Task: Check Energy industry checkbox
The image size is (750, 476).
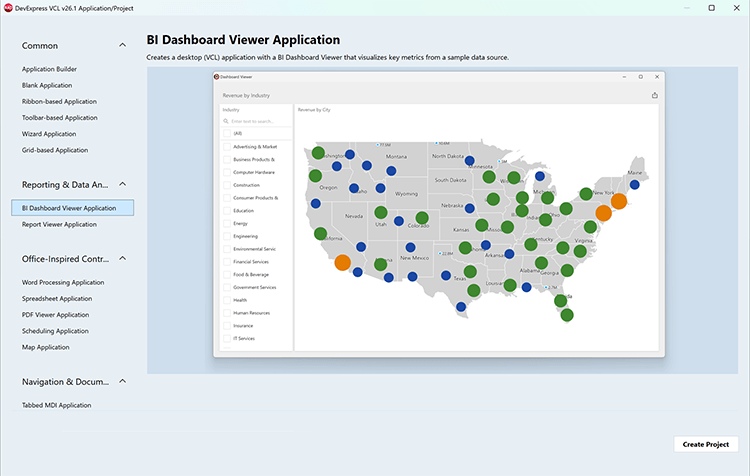Action: click(227, 223)
